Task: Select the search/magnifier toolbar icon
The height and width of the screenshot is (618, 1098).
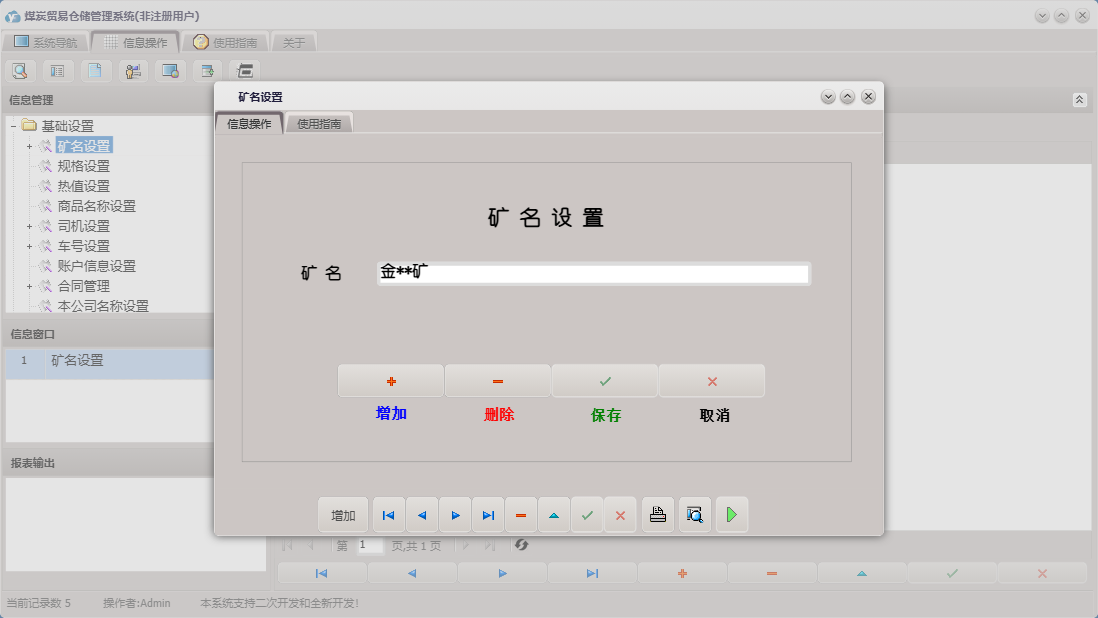Action: pos(20,70)
